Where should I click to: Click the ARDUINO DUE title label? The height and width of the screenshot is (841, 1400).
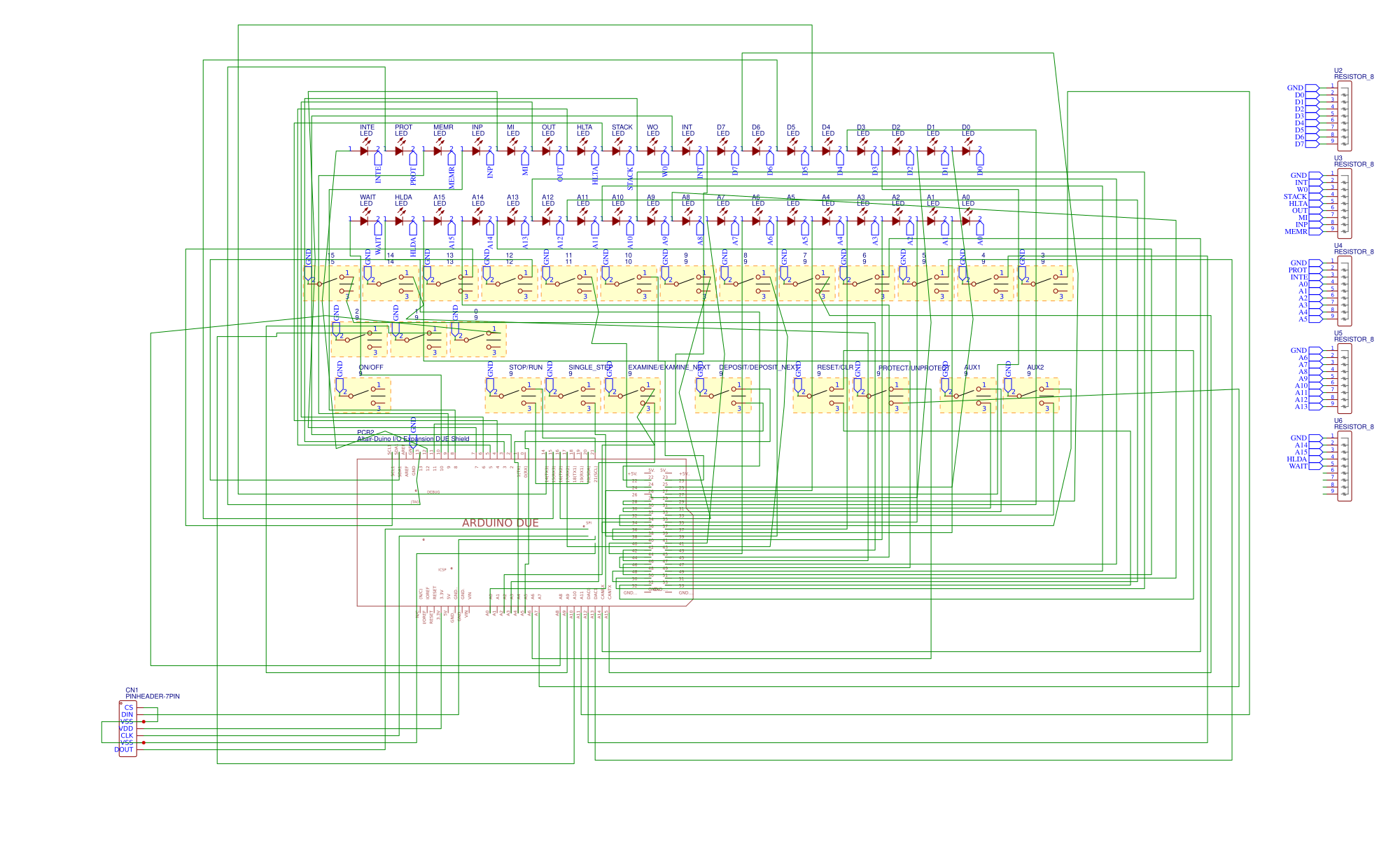[x=500, y=522]
